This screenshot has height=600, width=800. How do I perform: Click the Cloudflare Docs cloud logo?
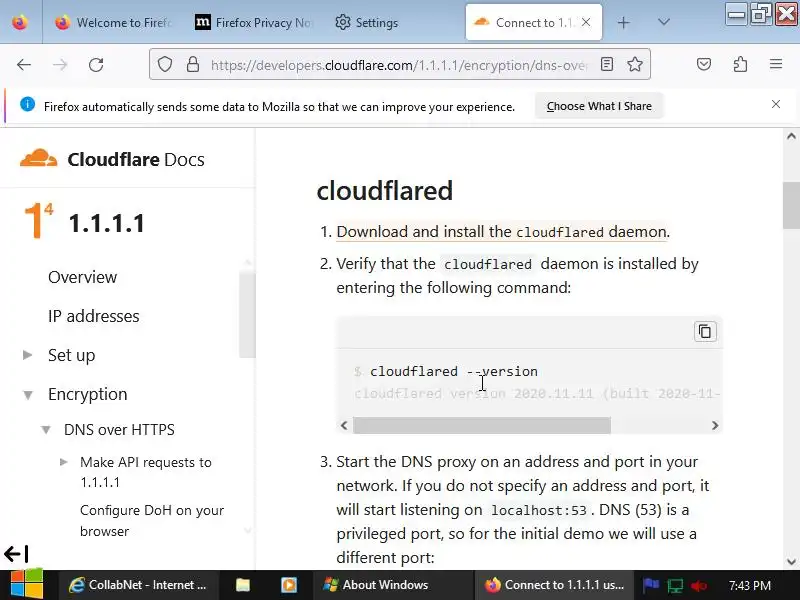[x=38, y=159]
